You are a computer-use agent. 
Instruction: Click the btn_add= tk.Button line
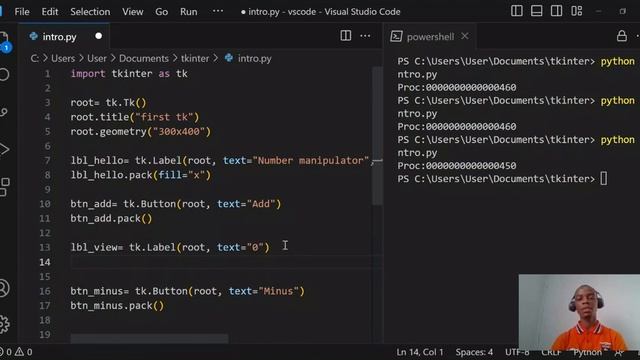[176, 204]
